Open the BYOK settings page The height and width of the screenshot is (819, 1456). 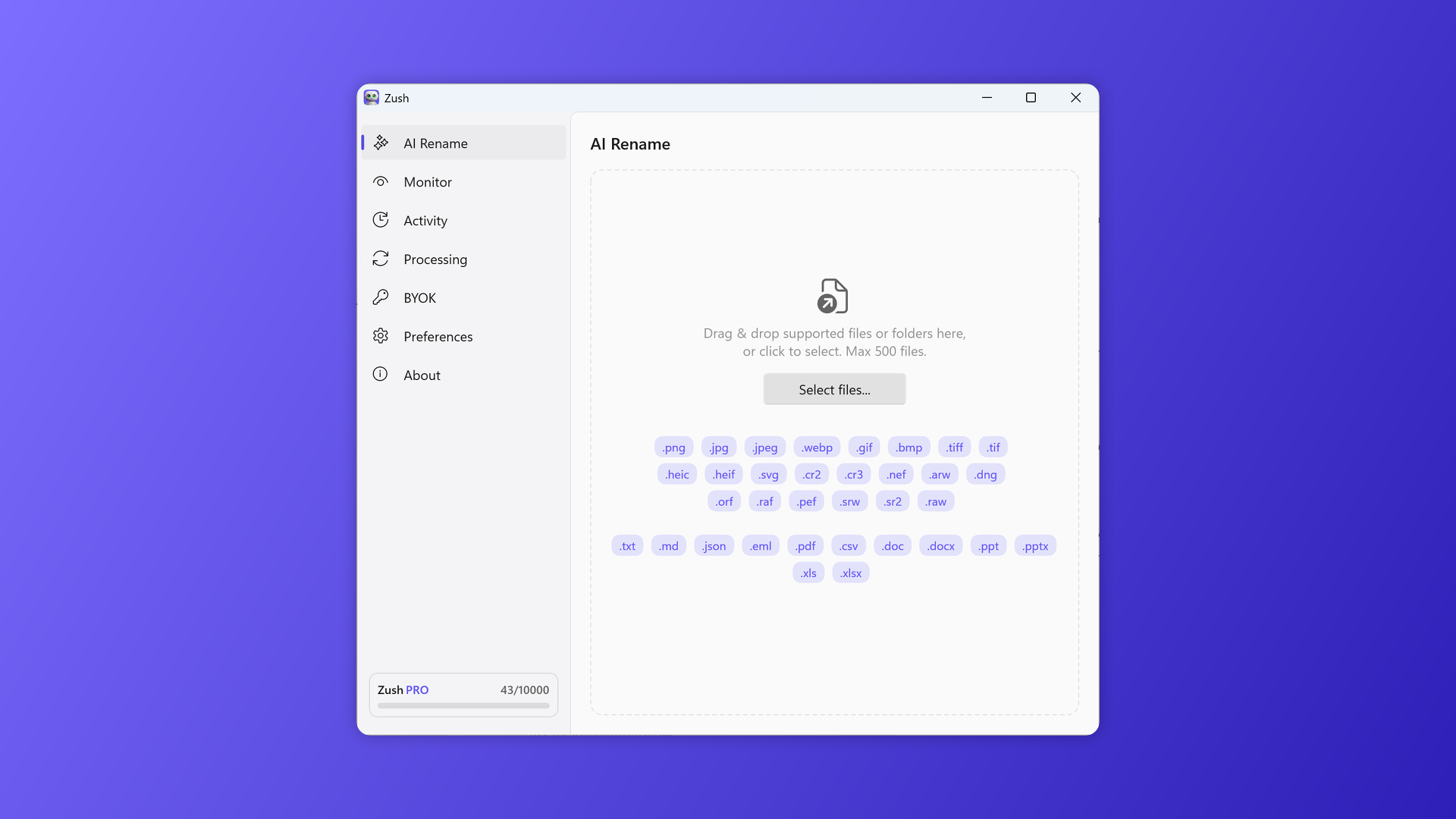pos(419,298)
